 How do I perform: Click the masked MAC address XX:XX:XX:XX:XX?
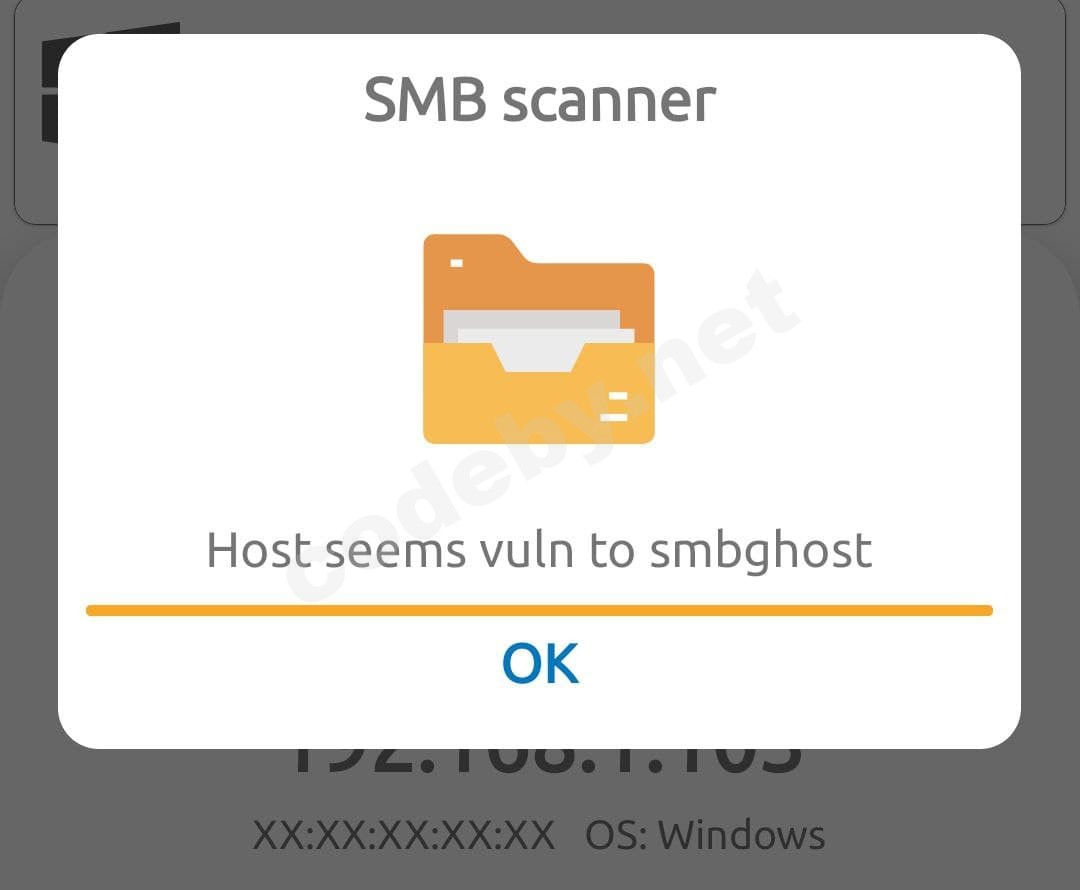(x=404, y=836)
